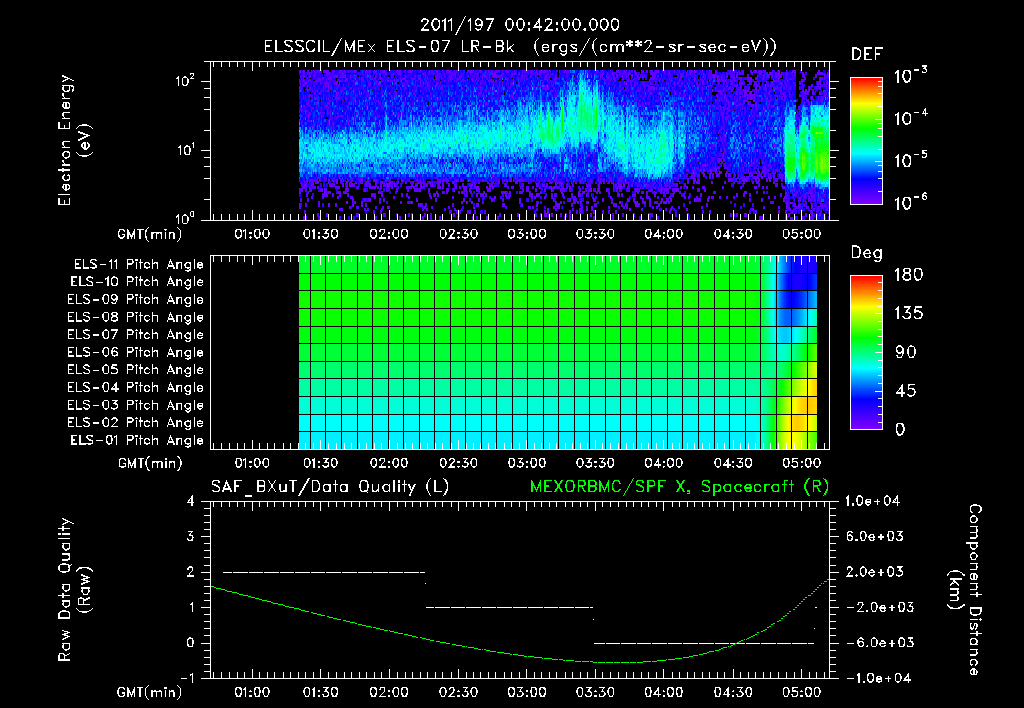The image size is (1024, 708).
Task: Click the 90 value on Deg scale
Action: 906,353
